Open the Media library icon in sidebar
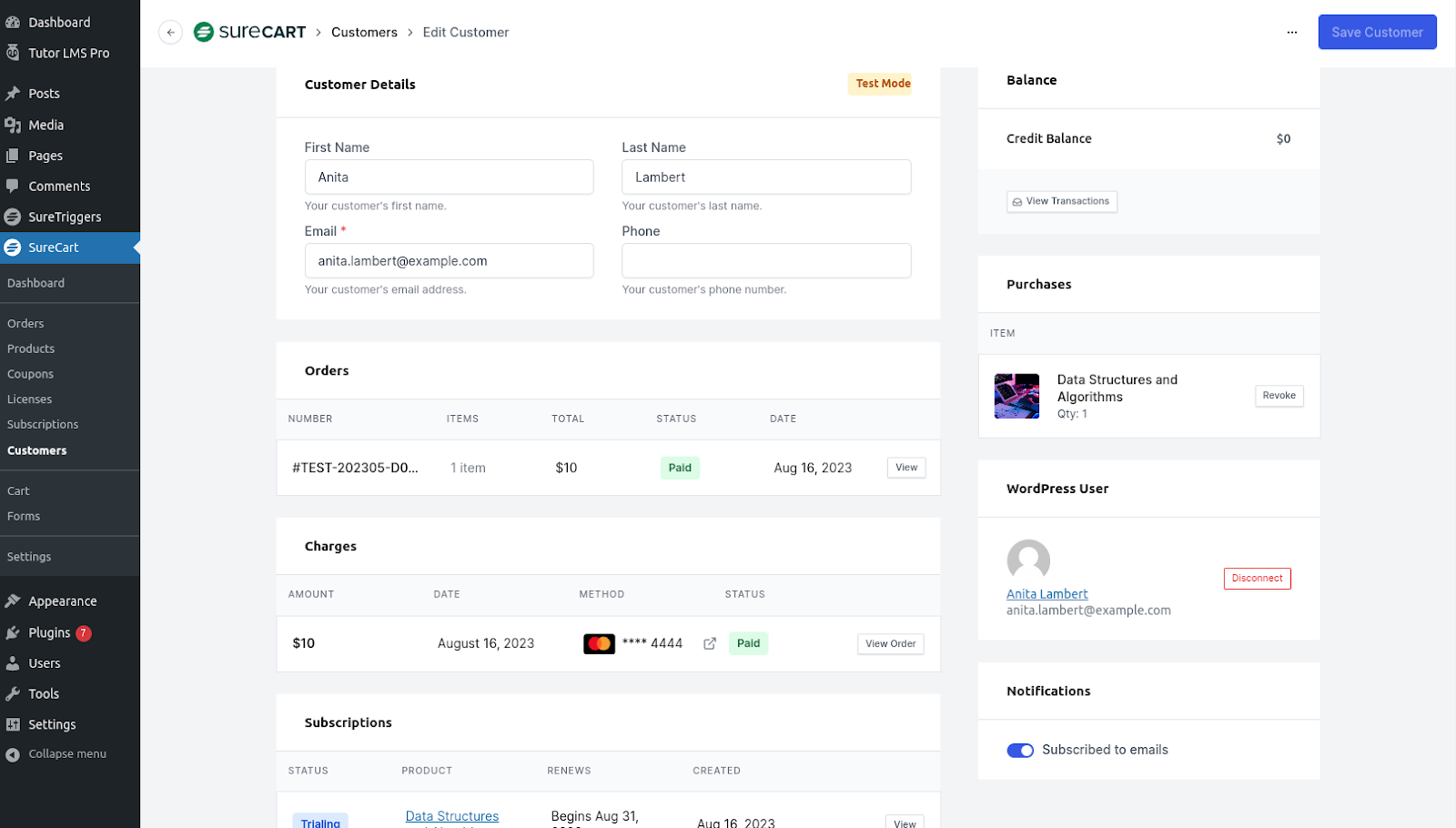Viewport: 1456px width, 828px height. coord(14,125)
